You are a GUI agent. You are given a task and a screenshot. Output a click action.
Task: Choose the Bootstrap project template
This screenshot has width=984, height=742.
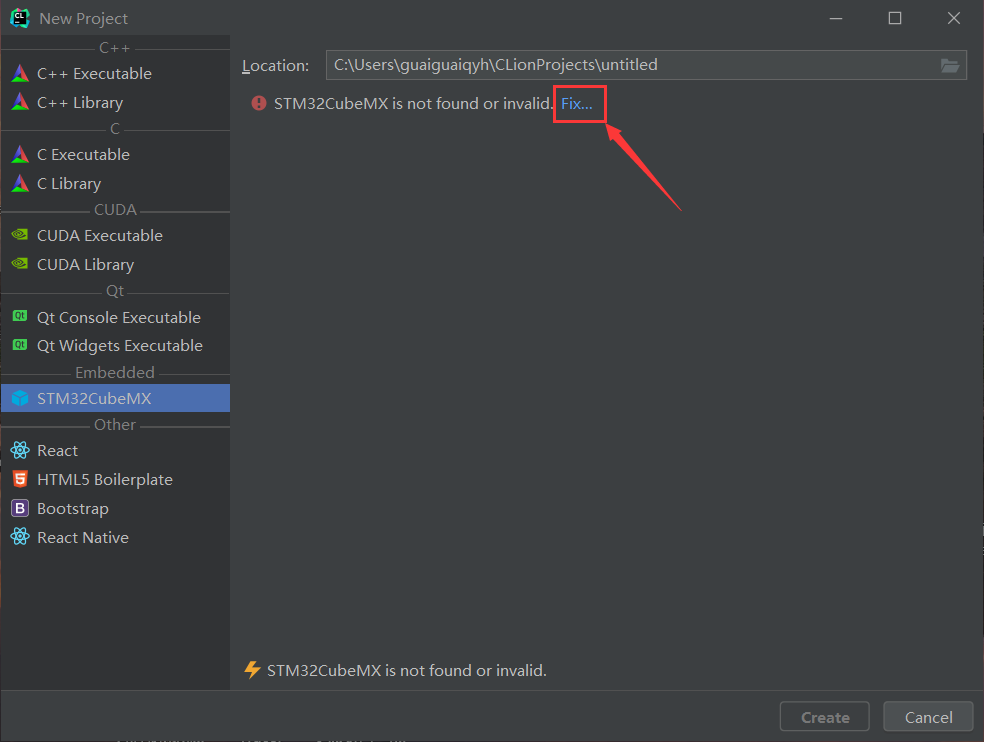[115, 508]
